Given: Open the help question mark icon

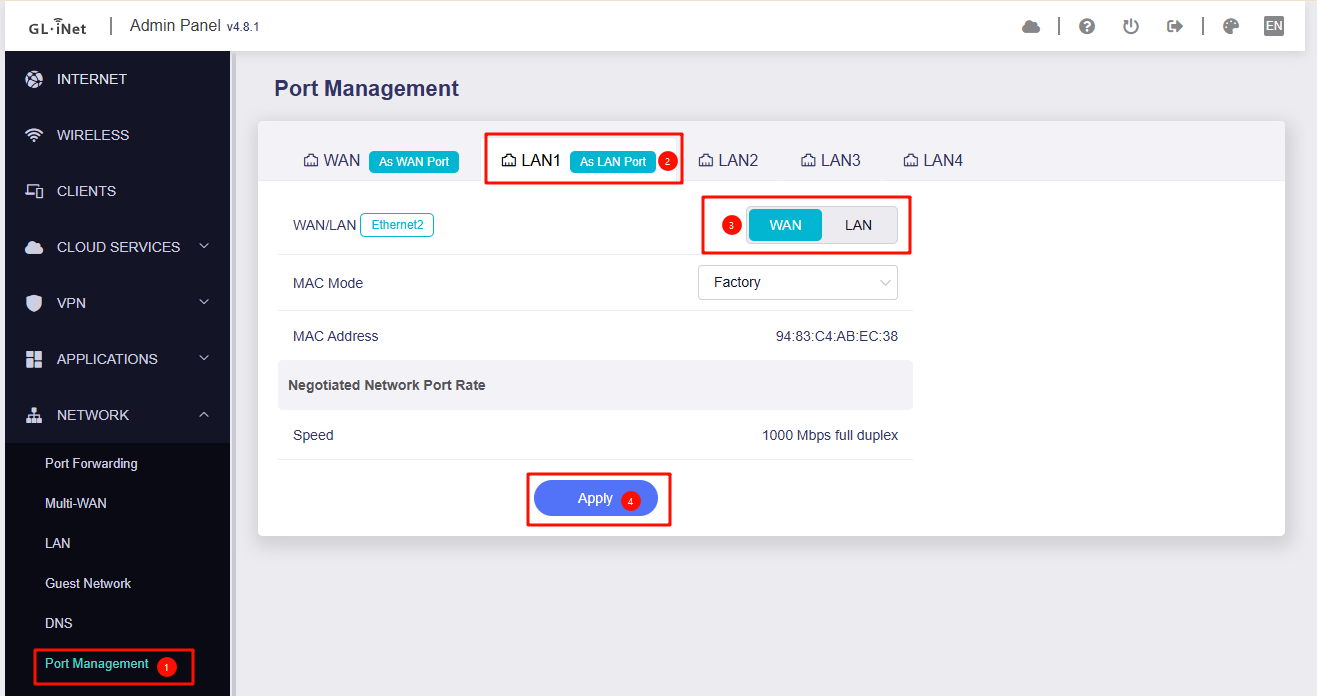Looking at the screenshot, I should point(1087,27).
